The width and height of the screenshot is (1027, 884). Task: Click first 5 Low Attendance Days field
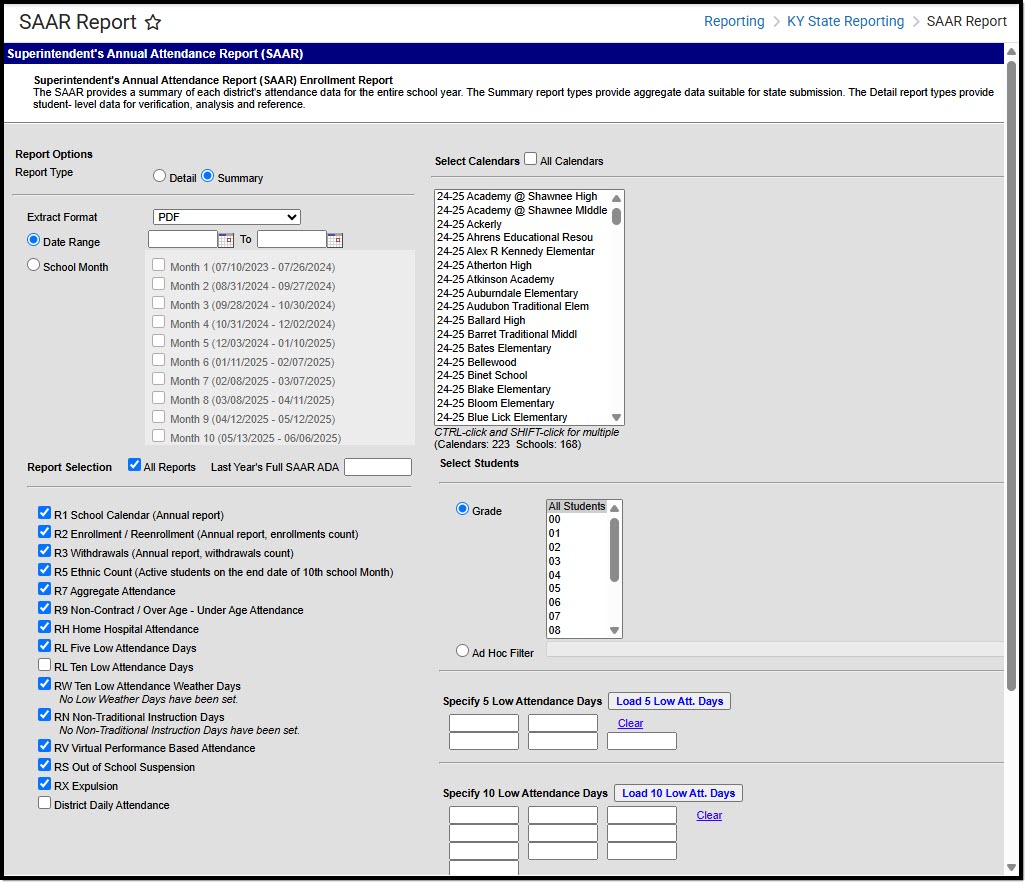point(484,724)
